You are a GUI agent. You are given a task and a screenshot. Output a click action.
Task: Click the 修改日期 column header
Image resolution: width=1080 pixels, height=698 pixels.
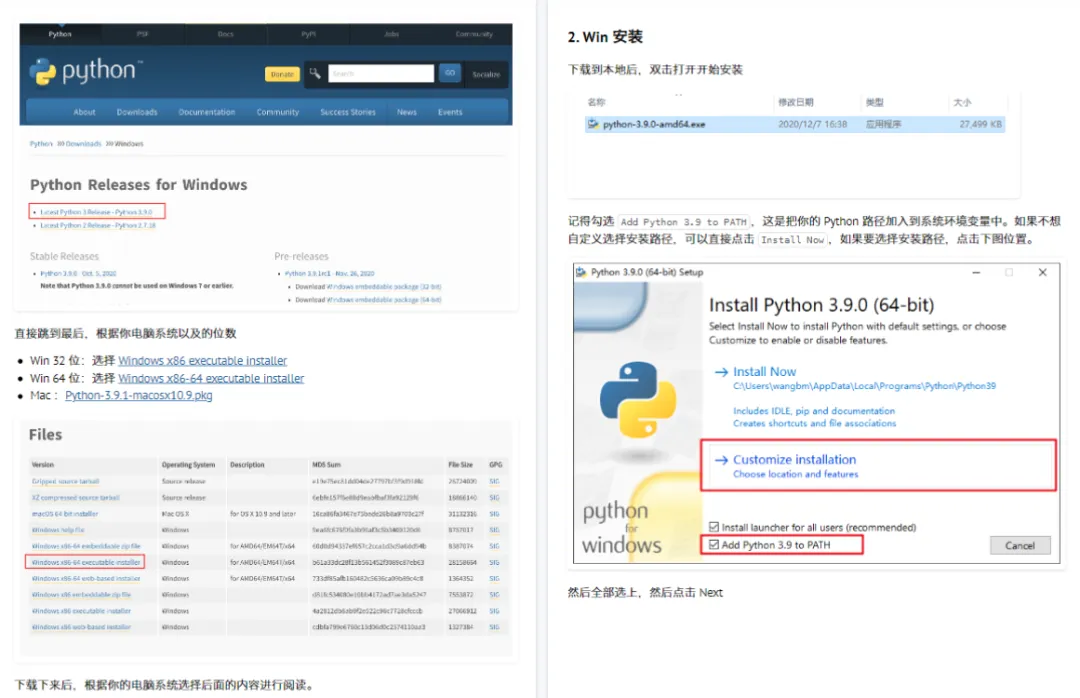tap(796, 102)
